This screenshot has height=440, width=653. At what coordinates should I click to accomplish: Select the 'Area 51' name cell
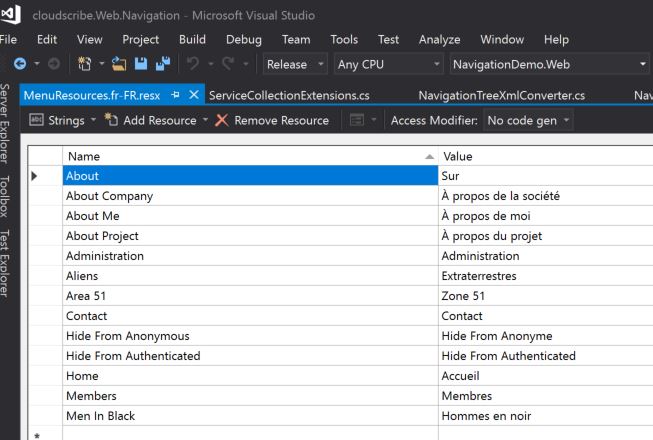tap(250, 296)
